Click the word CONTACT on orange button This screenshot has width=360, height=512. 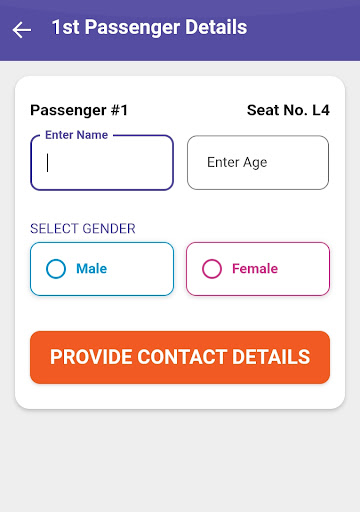click(x=182, y=357)
